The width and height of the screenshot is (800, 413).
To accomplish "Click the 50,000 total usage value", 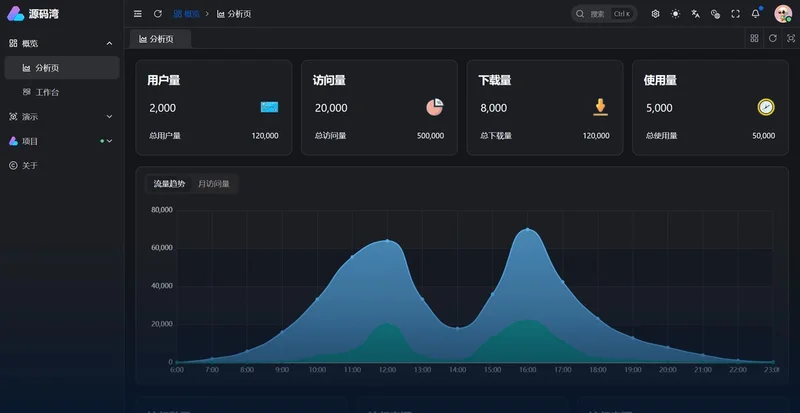I will [x=764, y=136].
